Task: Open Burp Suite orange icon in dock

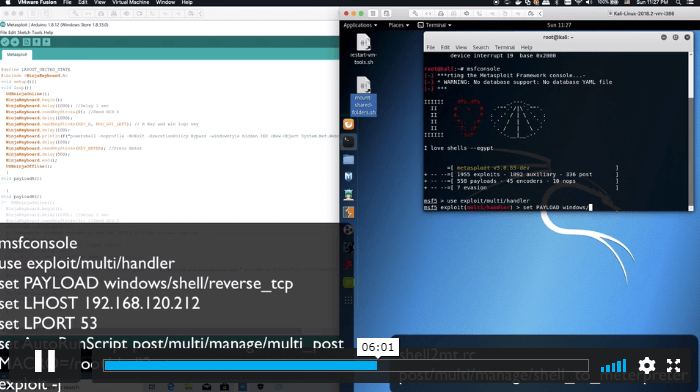Action: click(349, 212)
